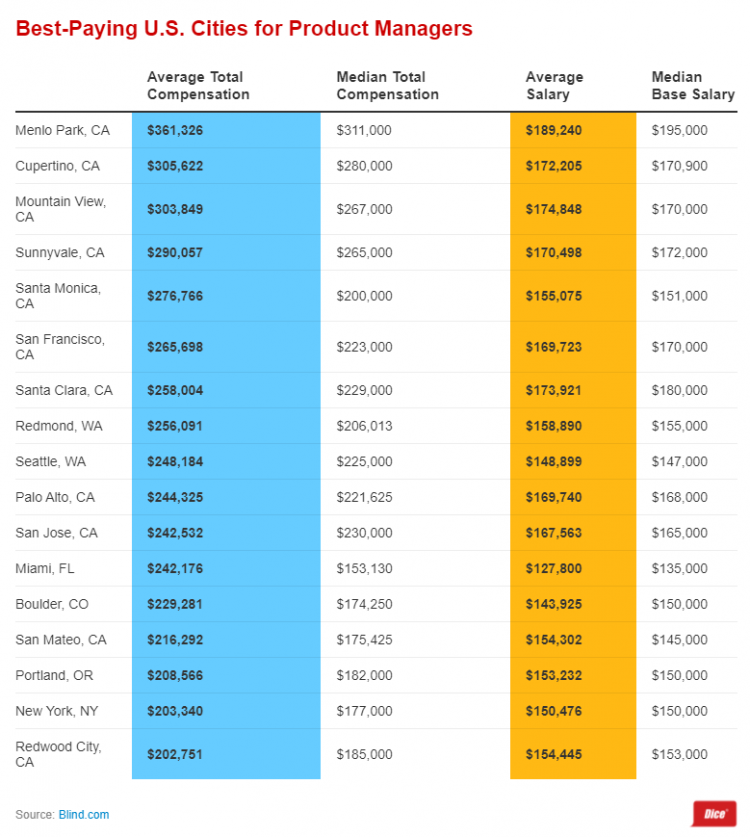Click the $154,445 orange-highlighted cell
The height and width of the screenshot is (837, 750).
tap(554, 754)
